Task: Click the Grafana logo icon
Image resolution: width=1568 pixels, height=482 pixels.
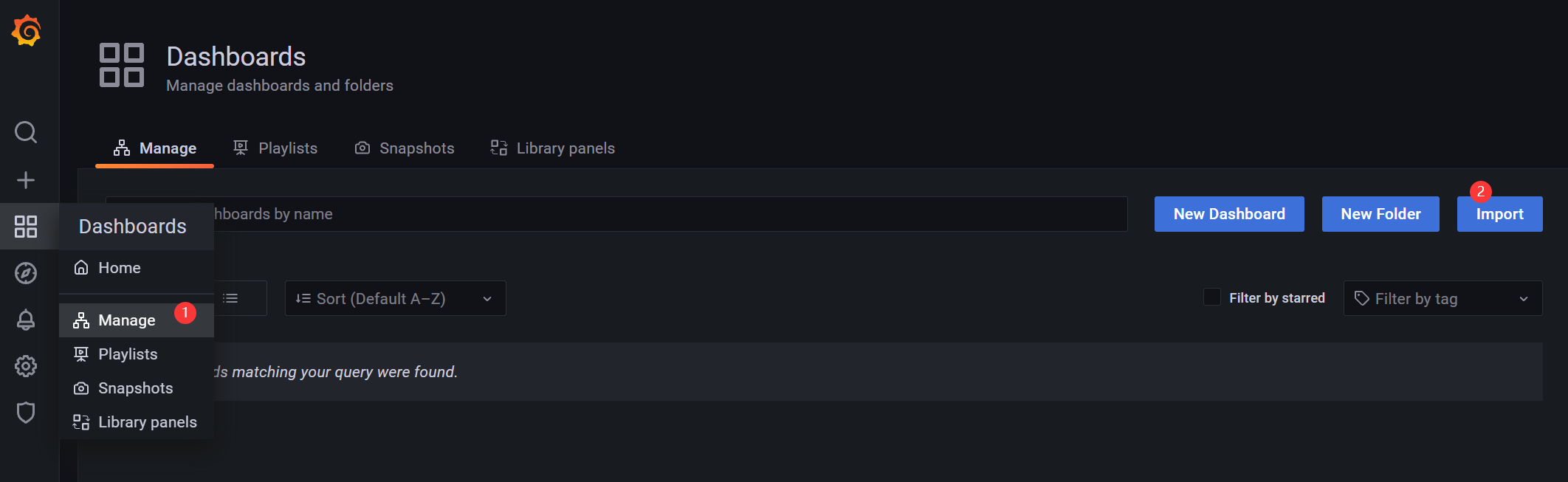Action: (x=26, y=30)
